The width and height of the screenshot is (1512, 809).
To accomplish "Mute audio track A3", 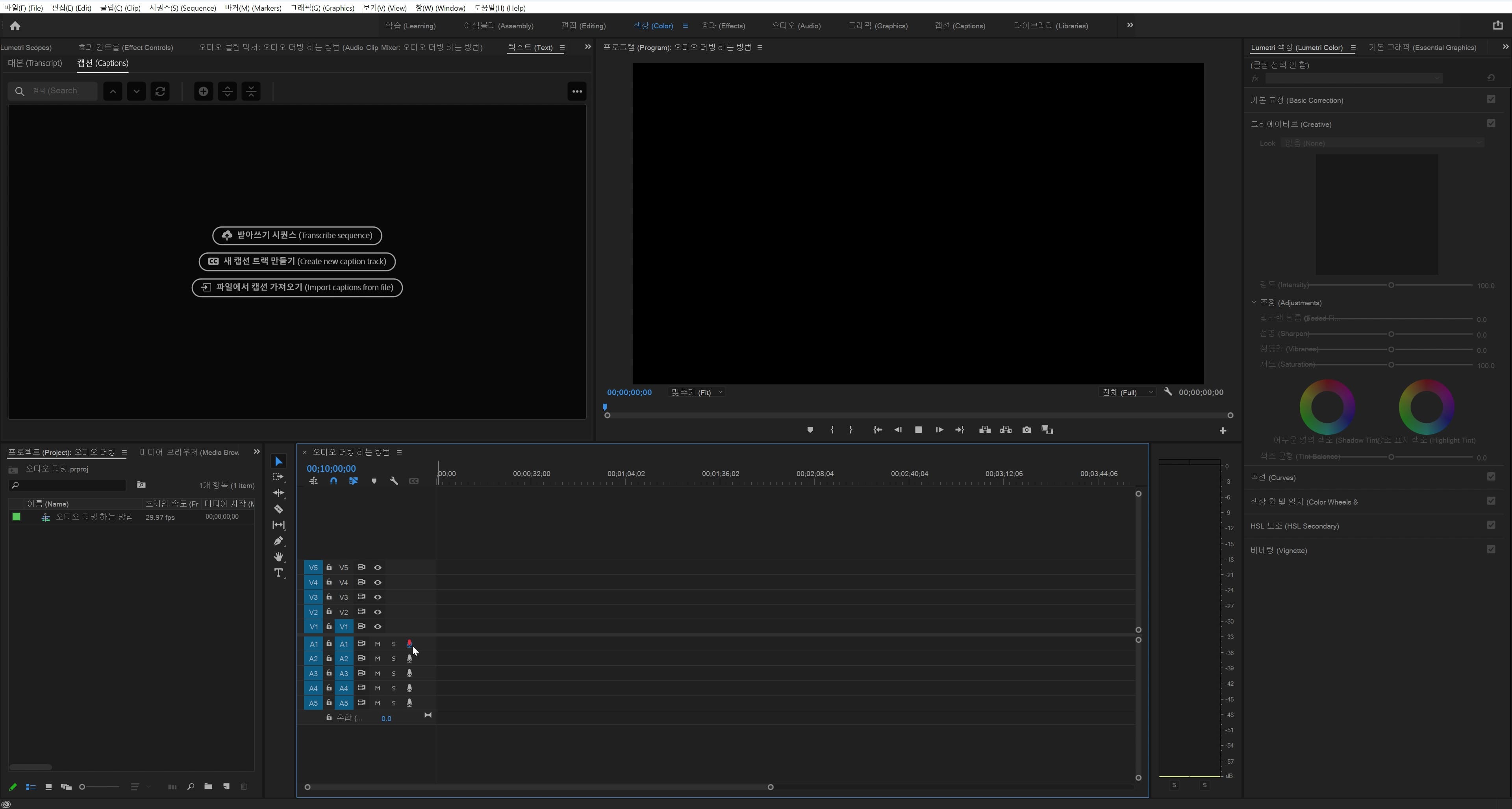I will coord(378,674).
